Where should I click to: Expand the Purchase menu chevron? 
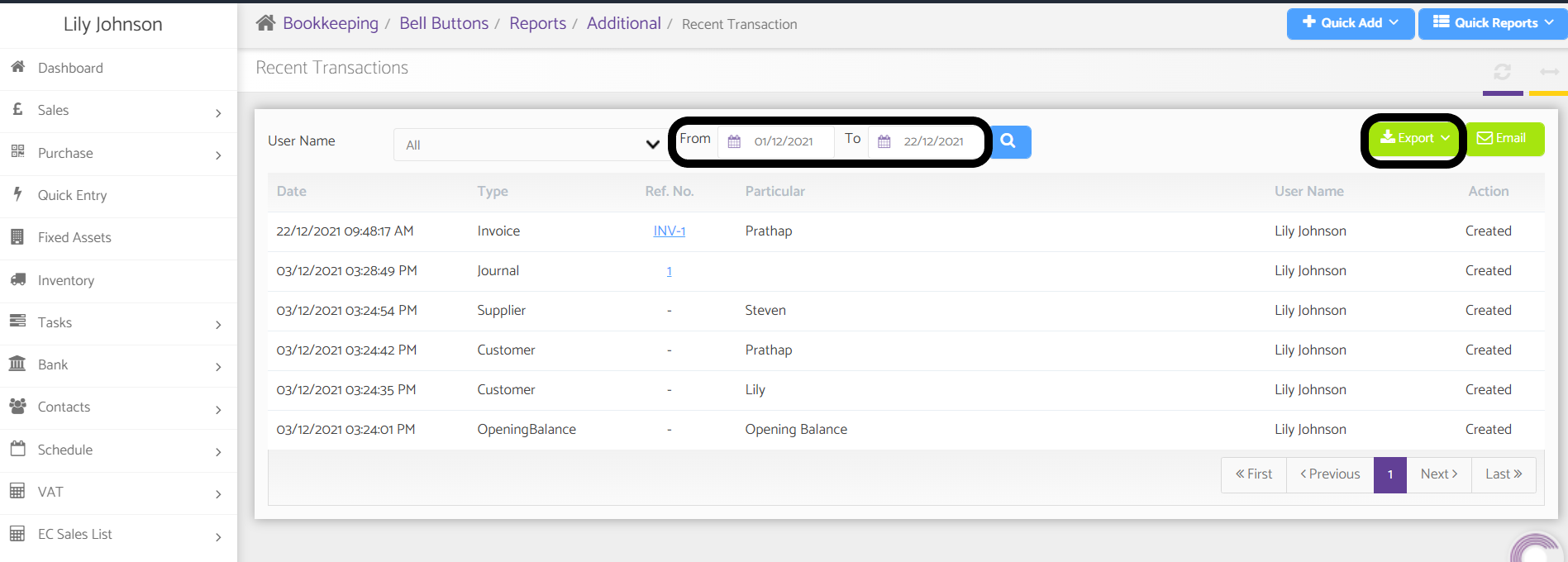218,155
